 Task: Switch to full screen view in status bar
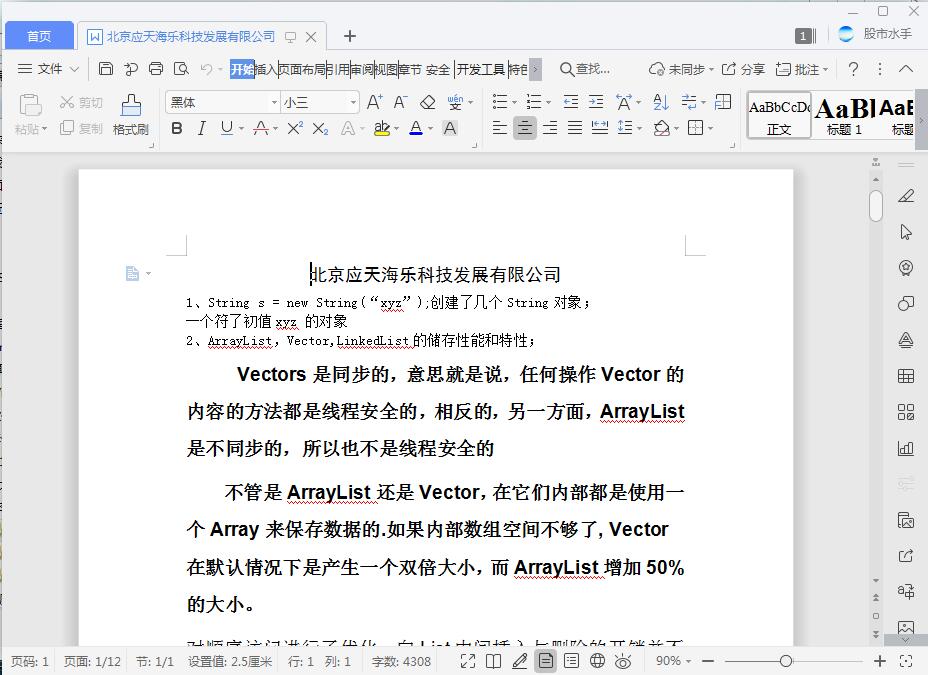(x=468, y=661)
